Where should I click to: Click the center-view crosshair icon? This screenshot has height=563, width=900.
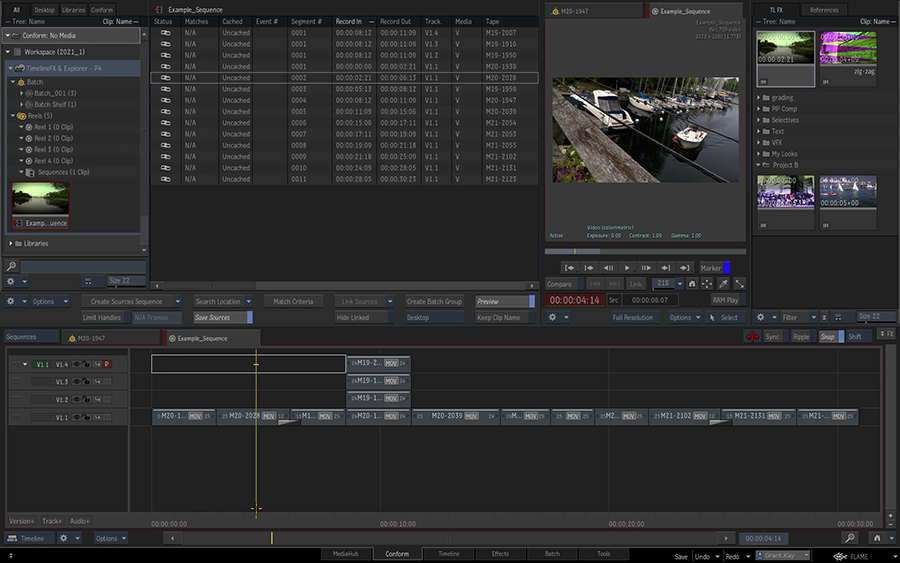pos(707,284)
